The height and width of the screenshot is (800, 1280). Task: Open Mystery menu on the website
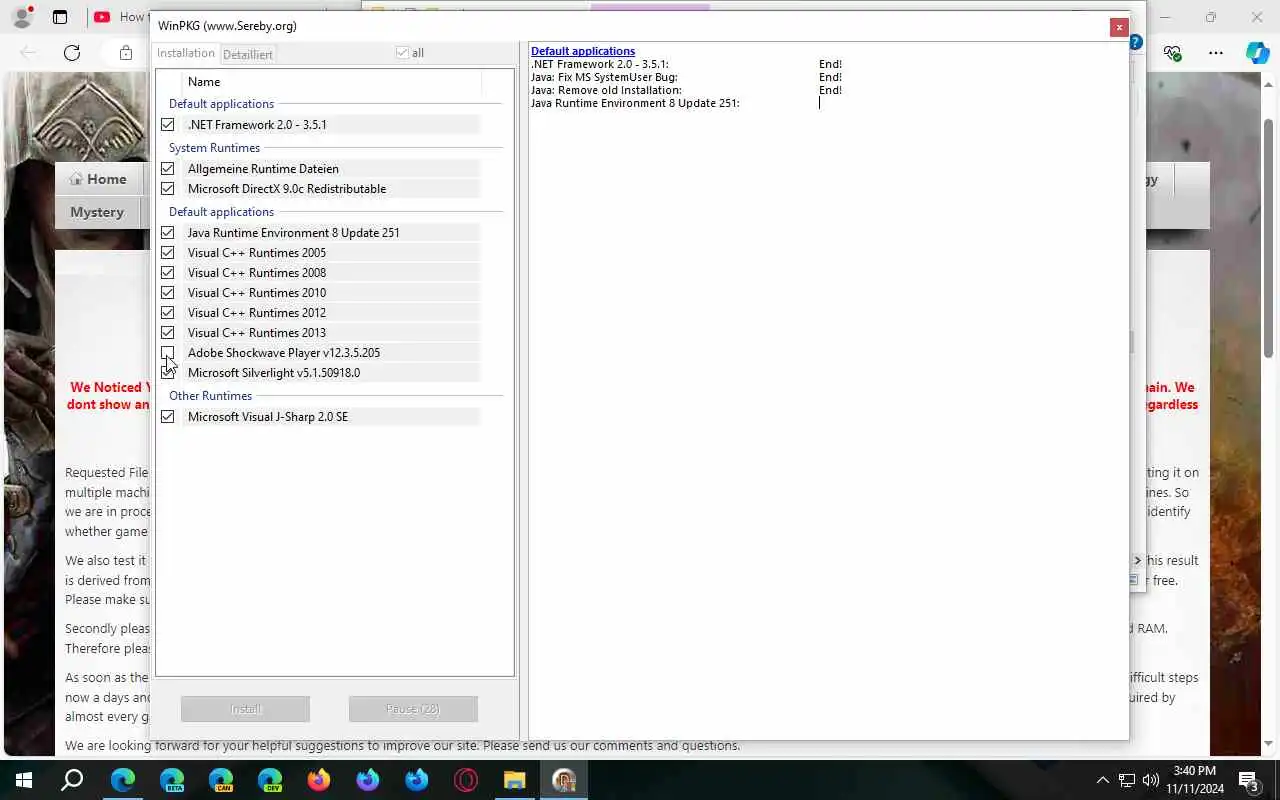pyautogui.click(x=97, y=212)
